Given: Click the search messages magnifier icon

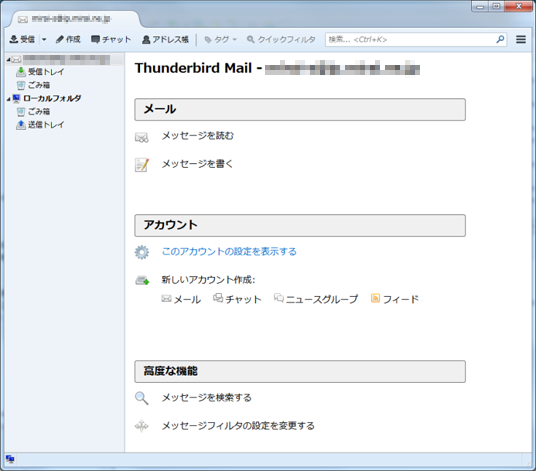Looking at the screenshot, I should pyautogui.click(x=142, y=398).
